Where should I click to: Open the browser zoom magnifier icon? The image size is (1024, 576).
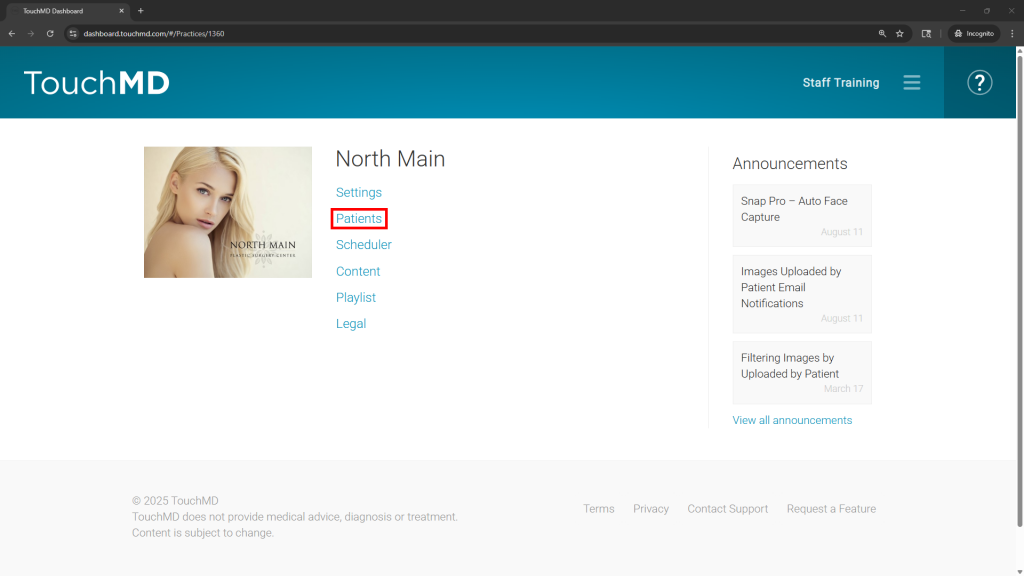(882, 33)
